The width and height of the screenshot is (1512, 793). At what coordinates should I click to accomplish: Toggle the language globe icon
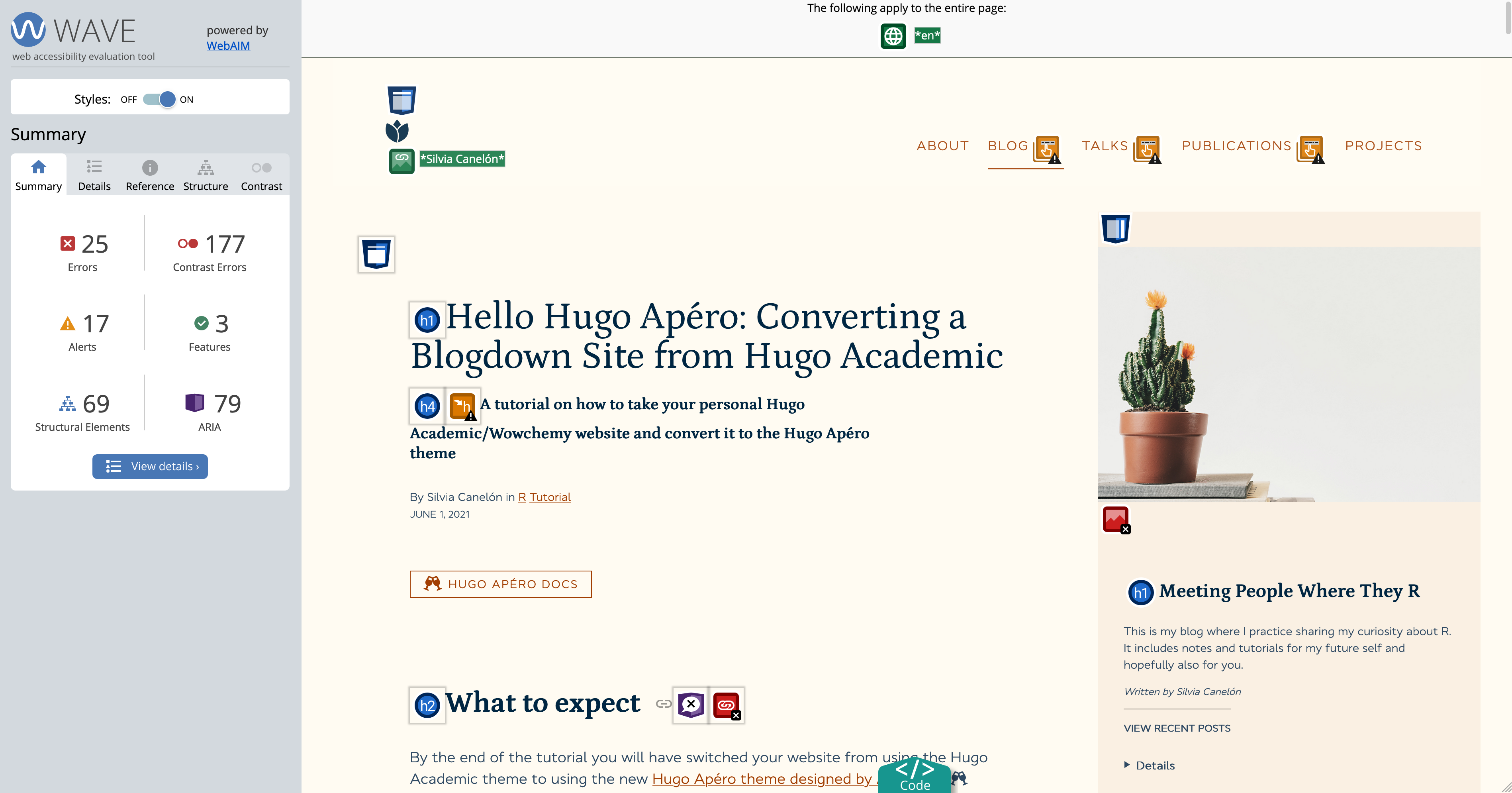click(892, 35)
